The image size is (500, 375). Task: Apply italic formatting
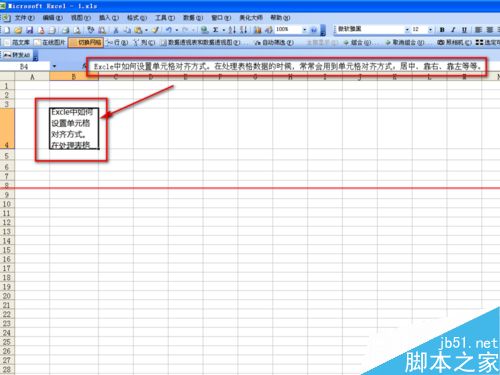(x=453, y=30)
